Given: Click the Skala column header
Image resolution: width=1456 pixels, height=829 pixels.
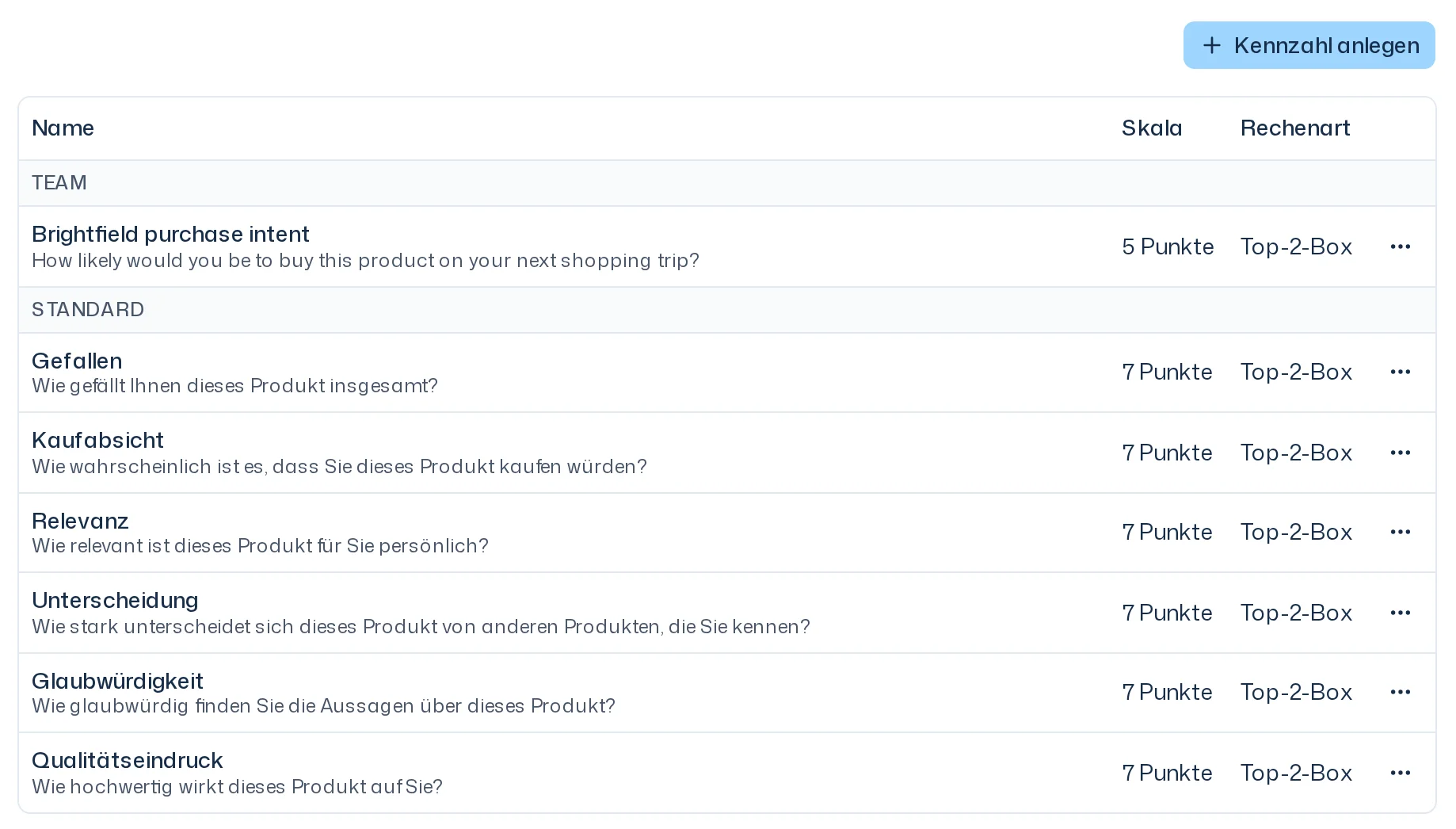Looking at the screenshot, I should [1152, 128].
